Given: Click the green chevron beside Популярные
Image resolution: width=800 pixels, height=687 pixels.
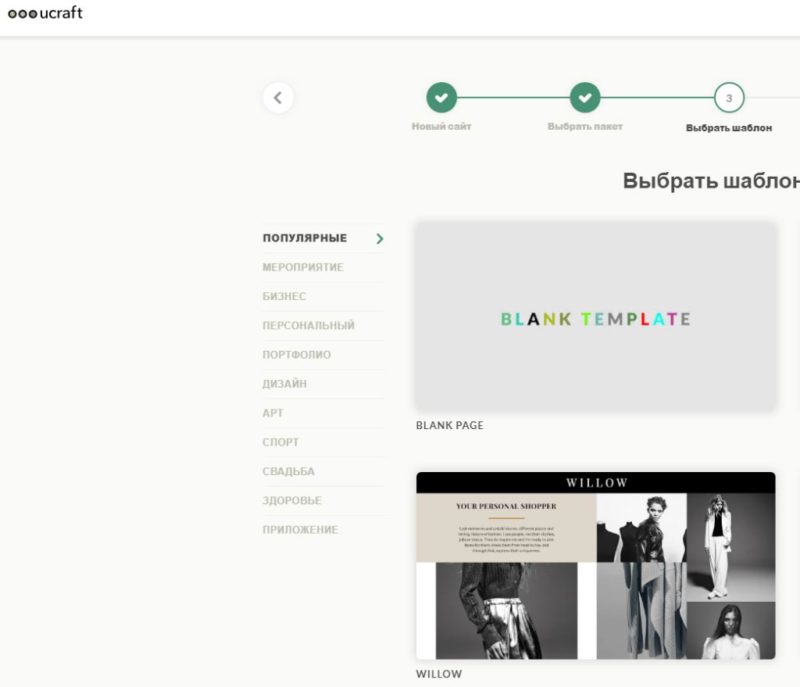Looking at the screenshot, I should 380,239.
